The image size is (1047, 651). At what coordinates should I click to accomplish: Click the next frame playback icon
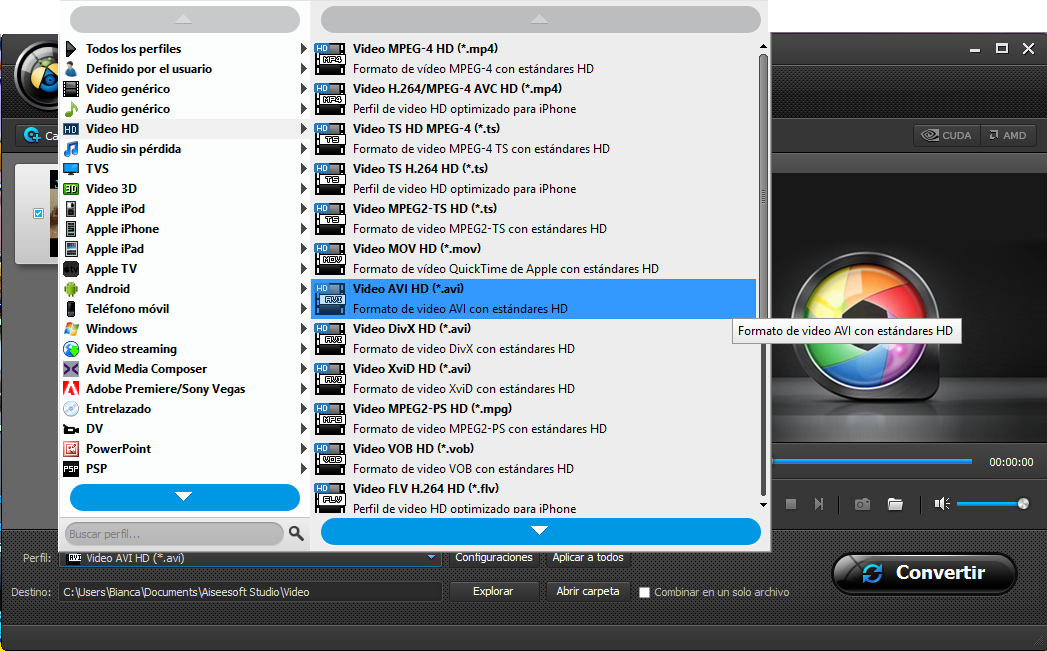(x=819, y=504)
